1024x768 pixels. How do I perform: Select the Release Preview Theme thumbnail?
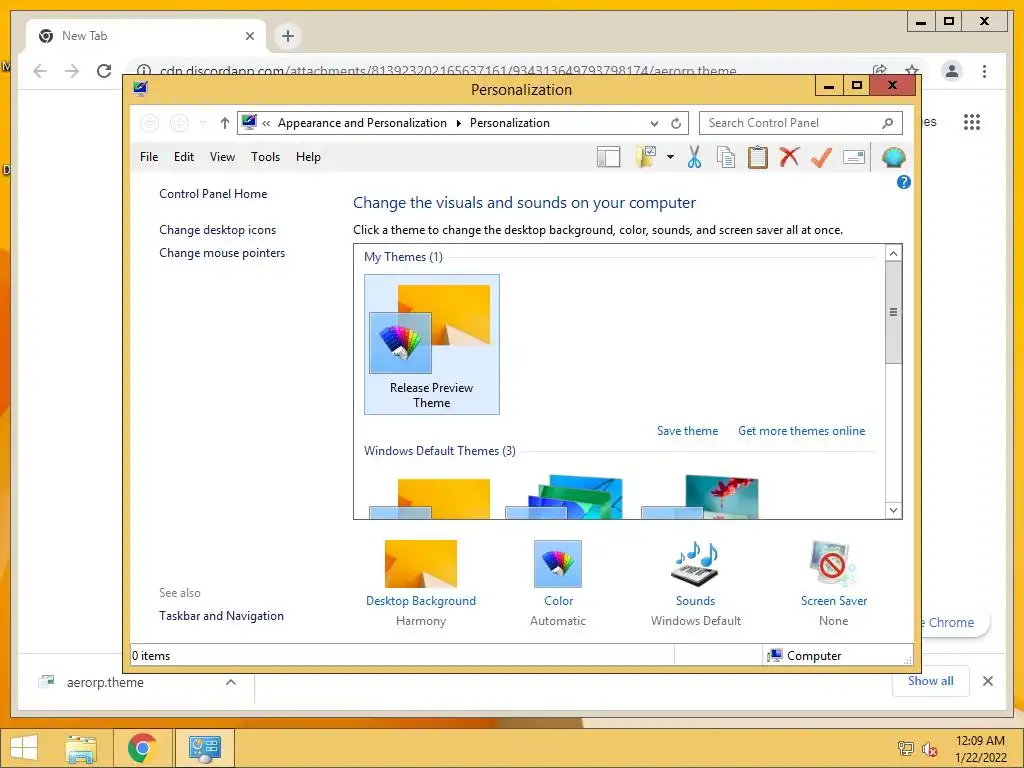coord(432,344)
